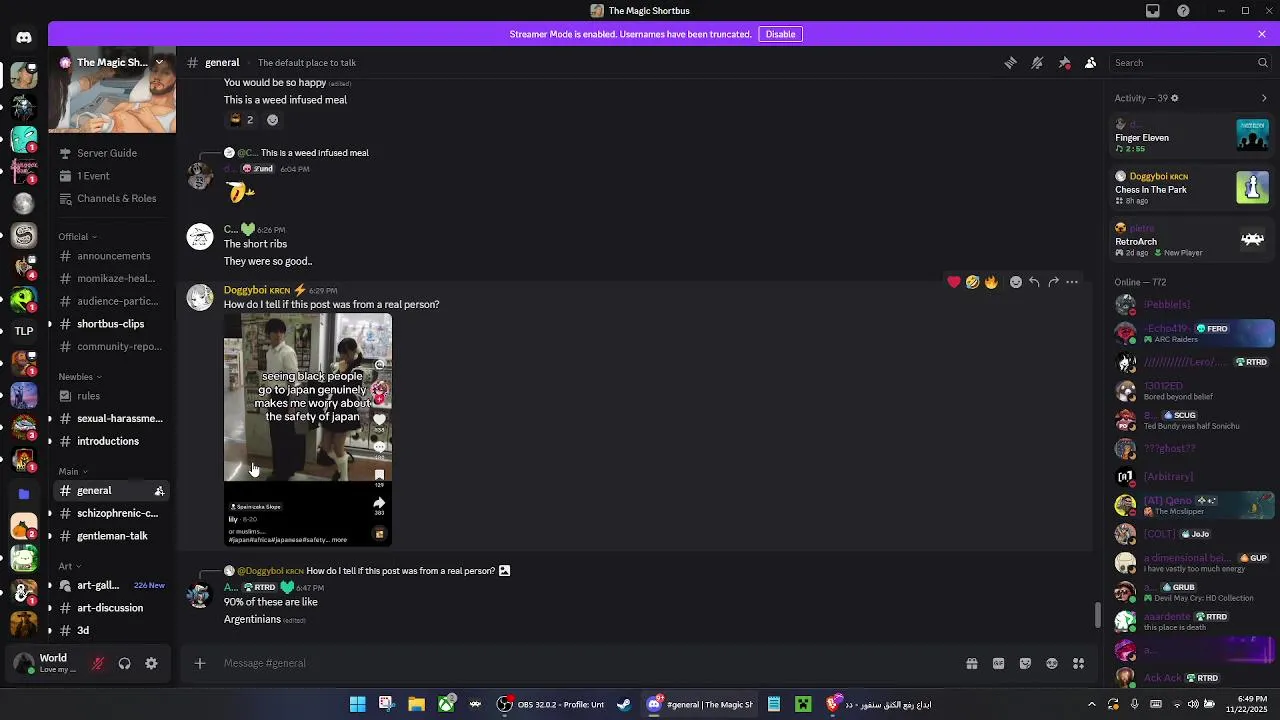Jump to replied message about real person
The image size is (1280, 720).
coord(400,571)
